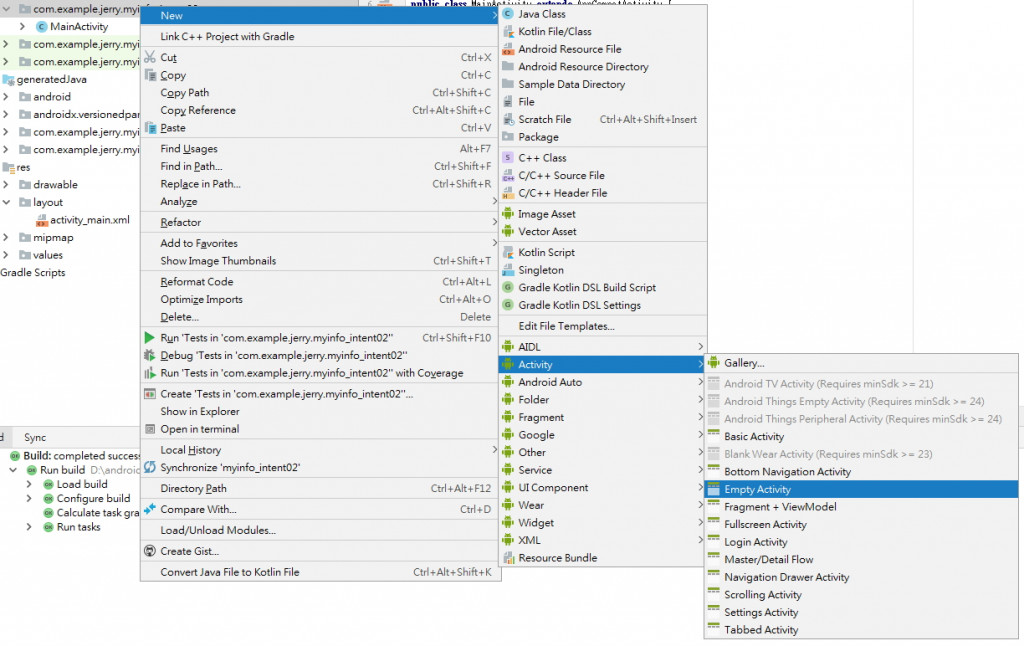The height and width of the screenshot is (646, 1024).
Task: Click Reformat Code entry
Action: 321,282
